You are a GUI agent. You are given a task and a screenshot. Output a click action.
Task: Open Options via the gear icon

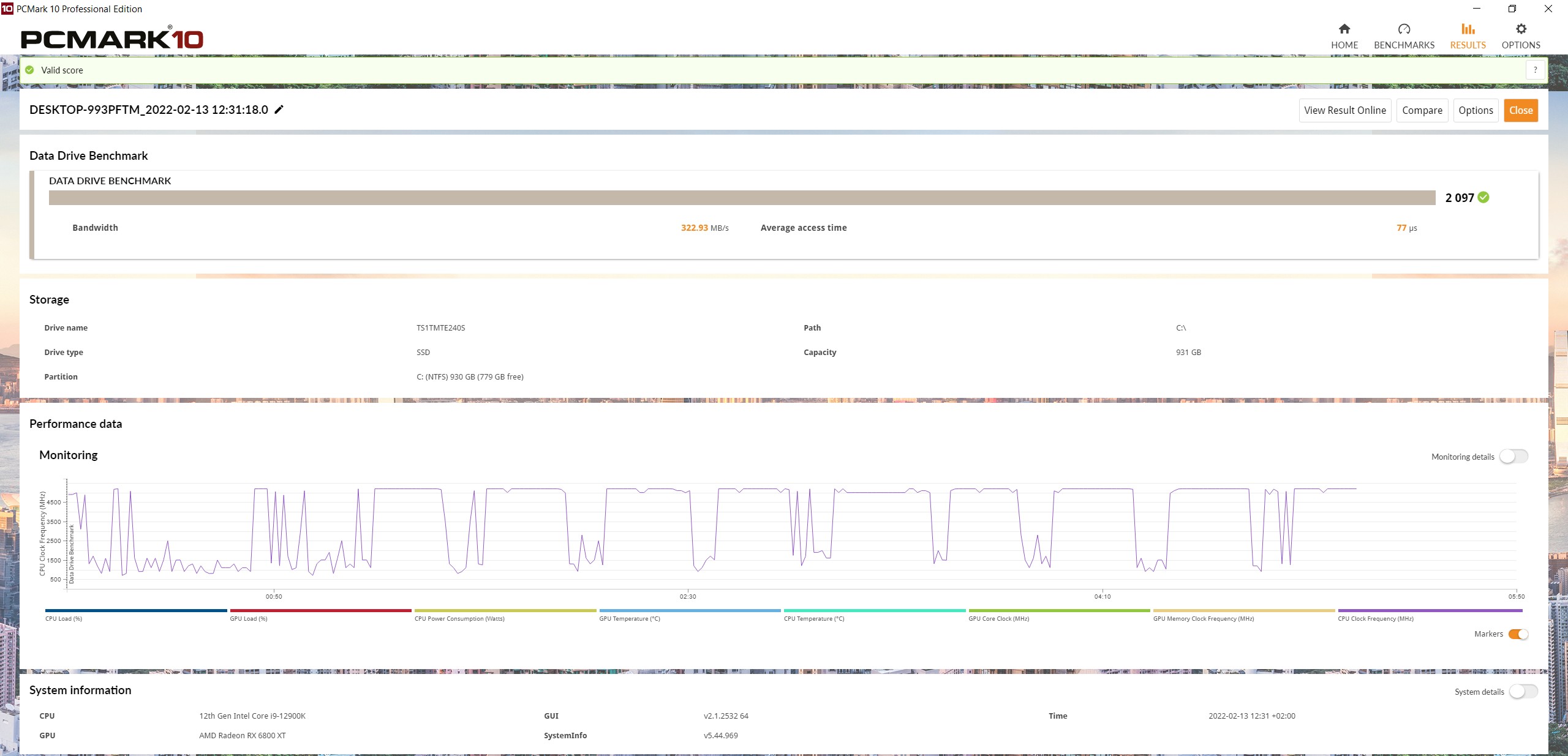tap(1521, 29)
